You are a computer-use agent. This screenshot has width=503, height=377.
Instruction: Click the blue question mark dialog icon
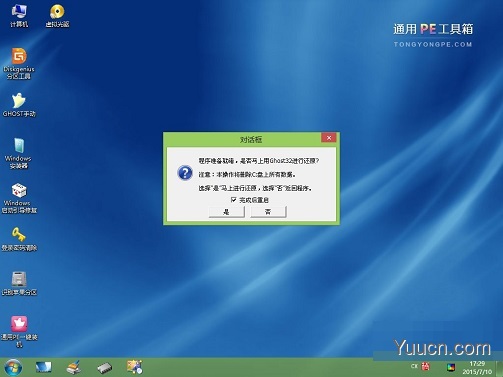(185, 173)
